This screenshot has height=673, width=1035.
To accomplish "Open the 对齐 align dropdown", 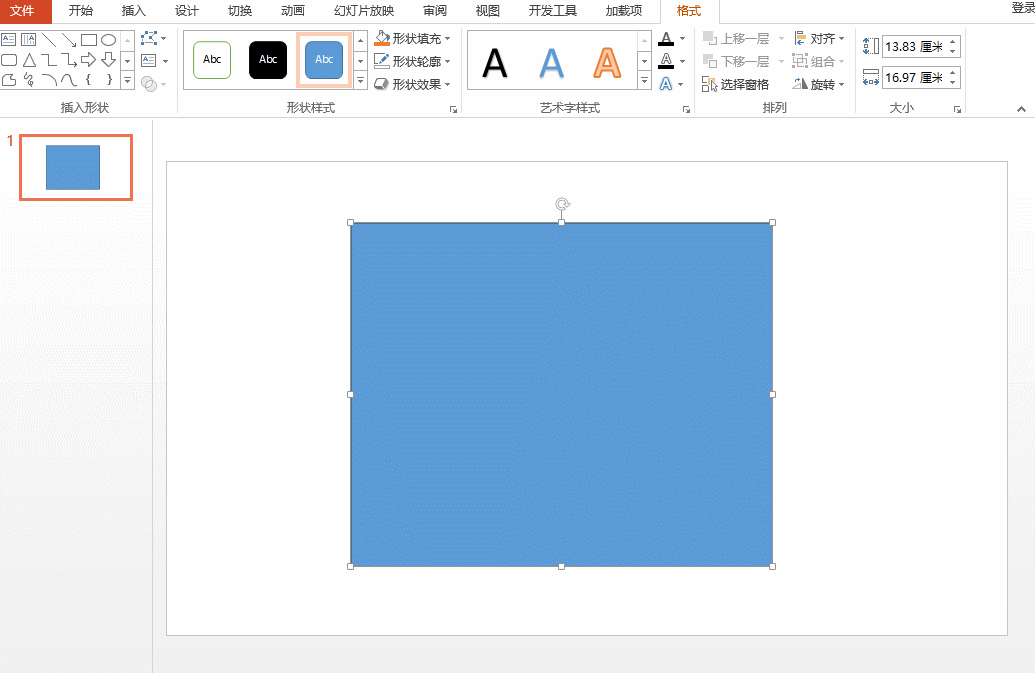I will 820,39.
